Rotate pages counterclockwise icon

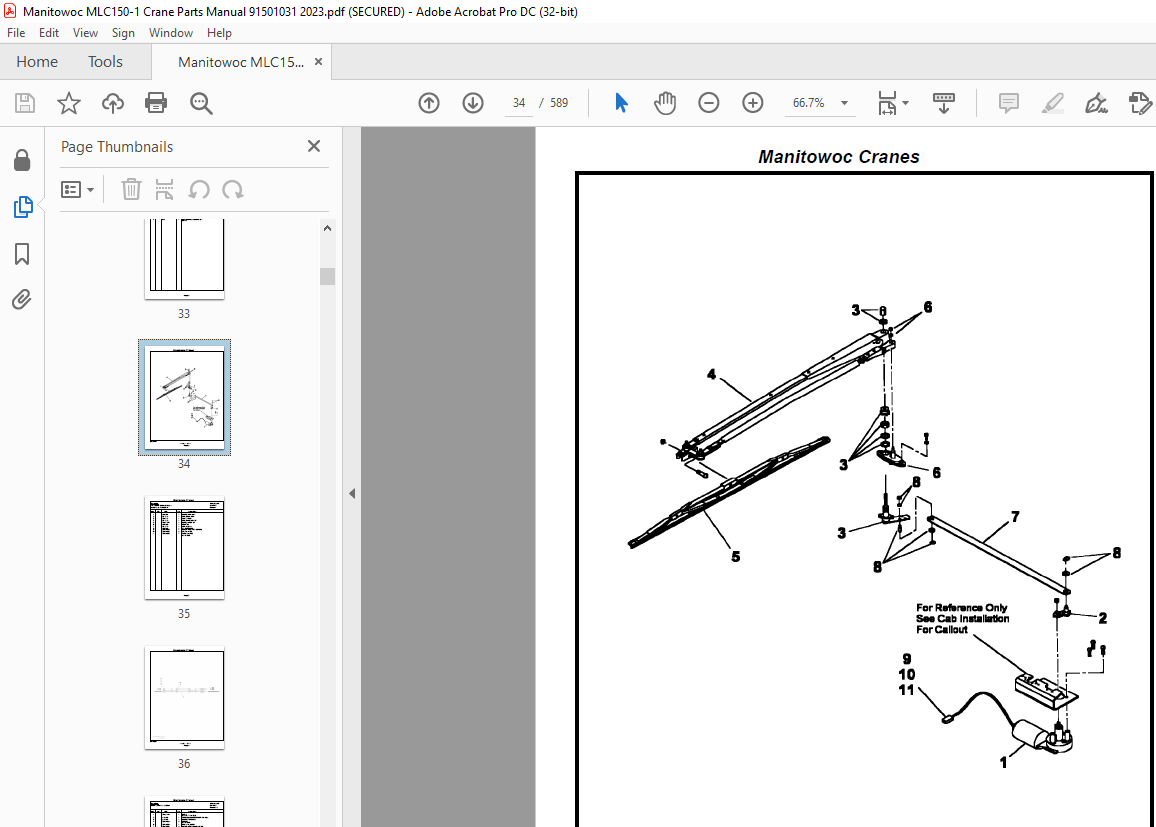click(x=199, y=189)
